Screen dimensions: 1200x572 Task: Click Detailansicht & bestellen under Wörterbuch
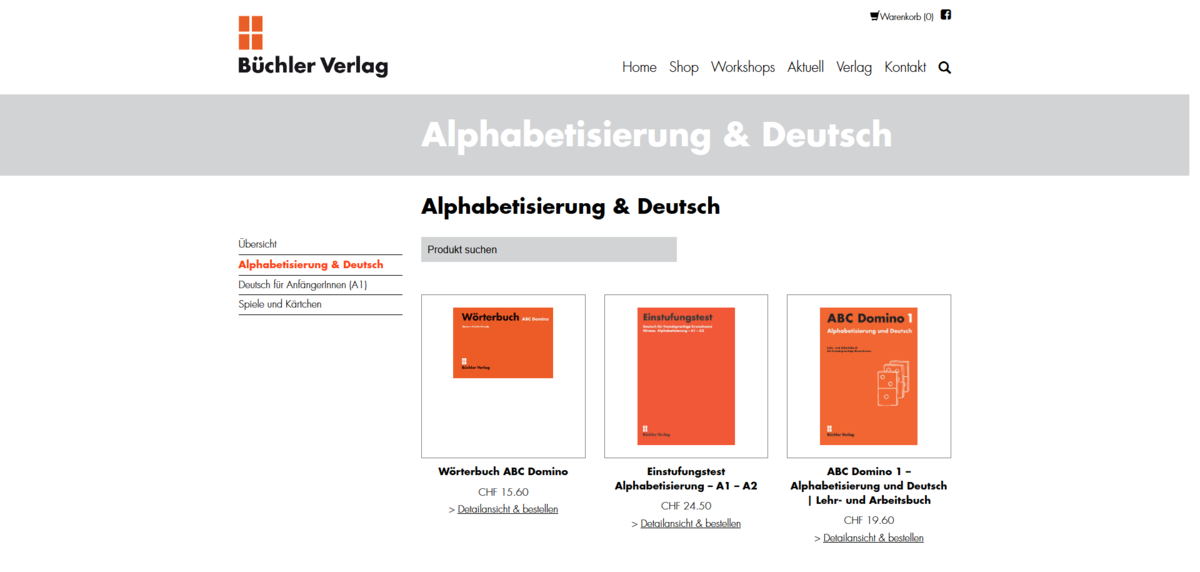click(x=507, y=509)
